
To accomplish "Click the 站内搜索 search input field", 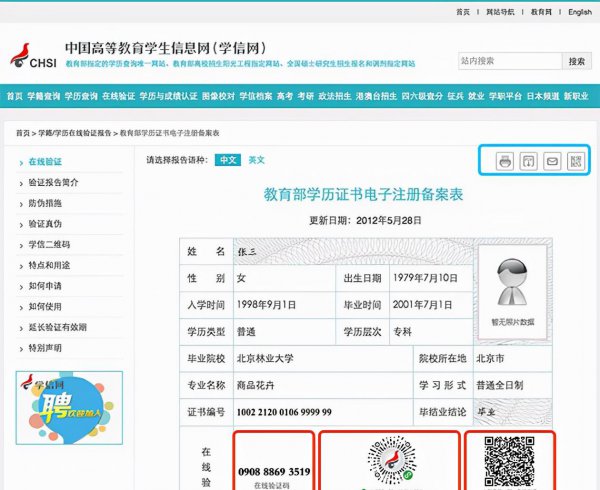I will [x=510, y=61].
